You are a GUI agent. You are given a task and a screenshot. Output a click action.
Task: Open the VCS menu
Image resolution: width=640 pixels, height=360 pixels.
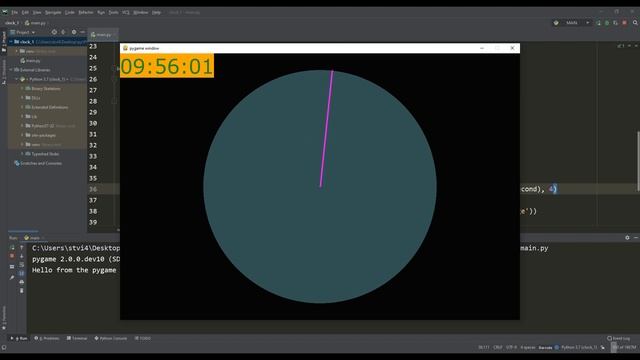(x=126, y=12)
